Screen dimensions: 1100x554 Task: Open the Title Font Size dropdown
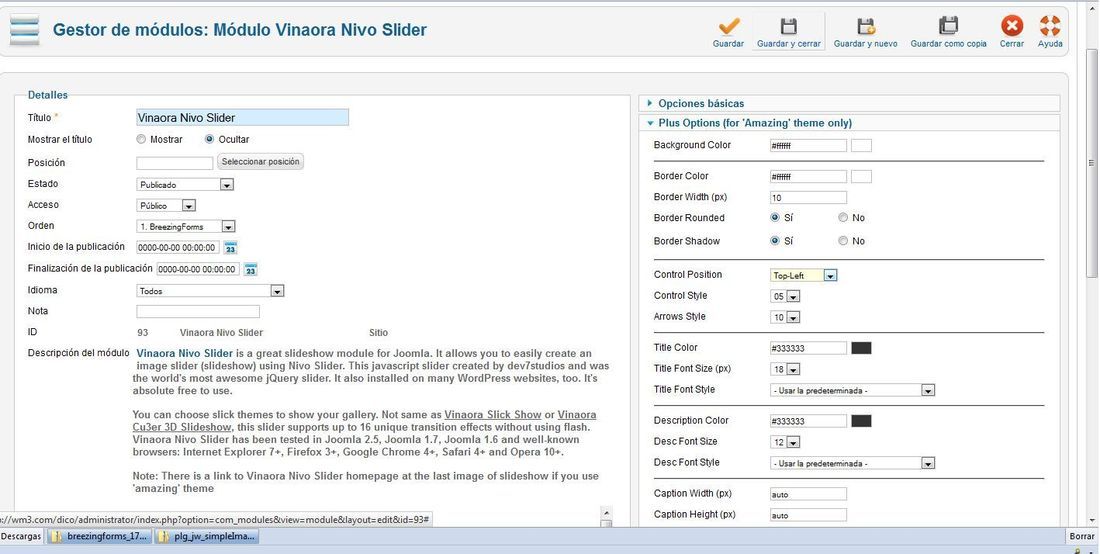[785, 370]
